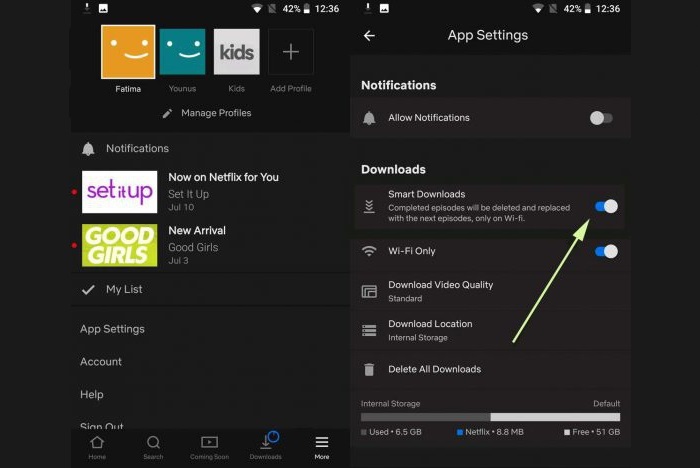Open the 'Now on Netflix for You' notification
The width and height of the screenshot is (700, 468).
click(210, 192)
